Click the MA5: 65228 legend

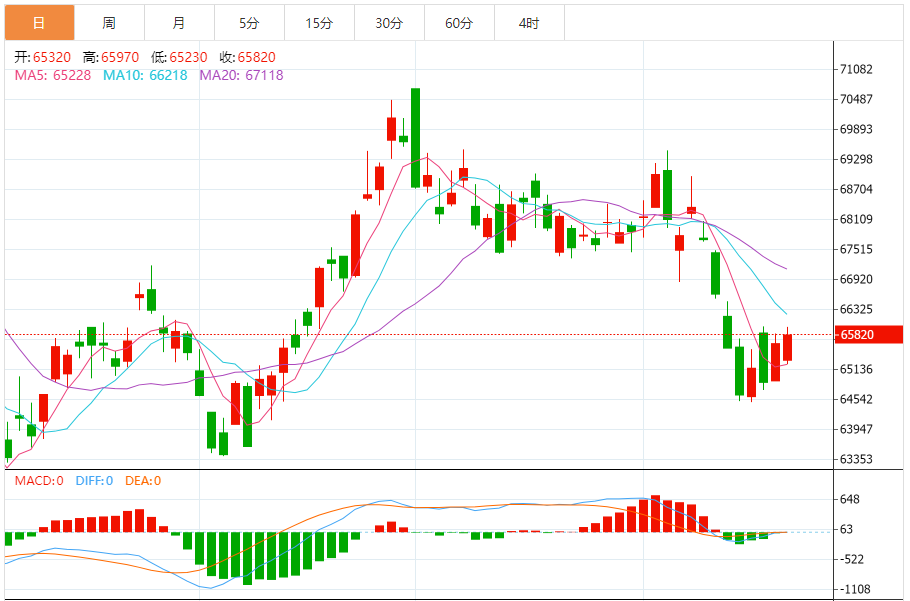[x=53, y=75]
